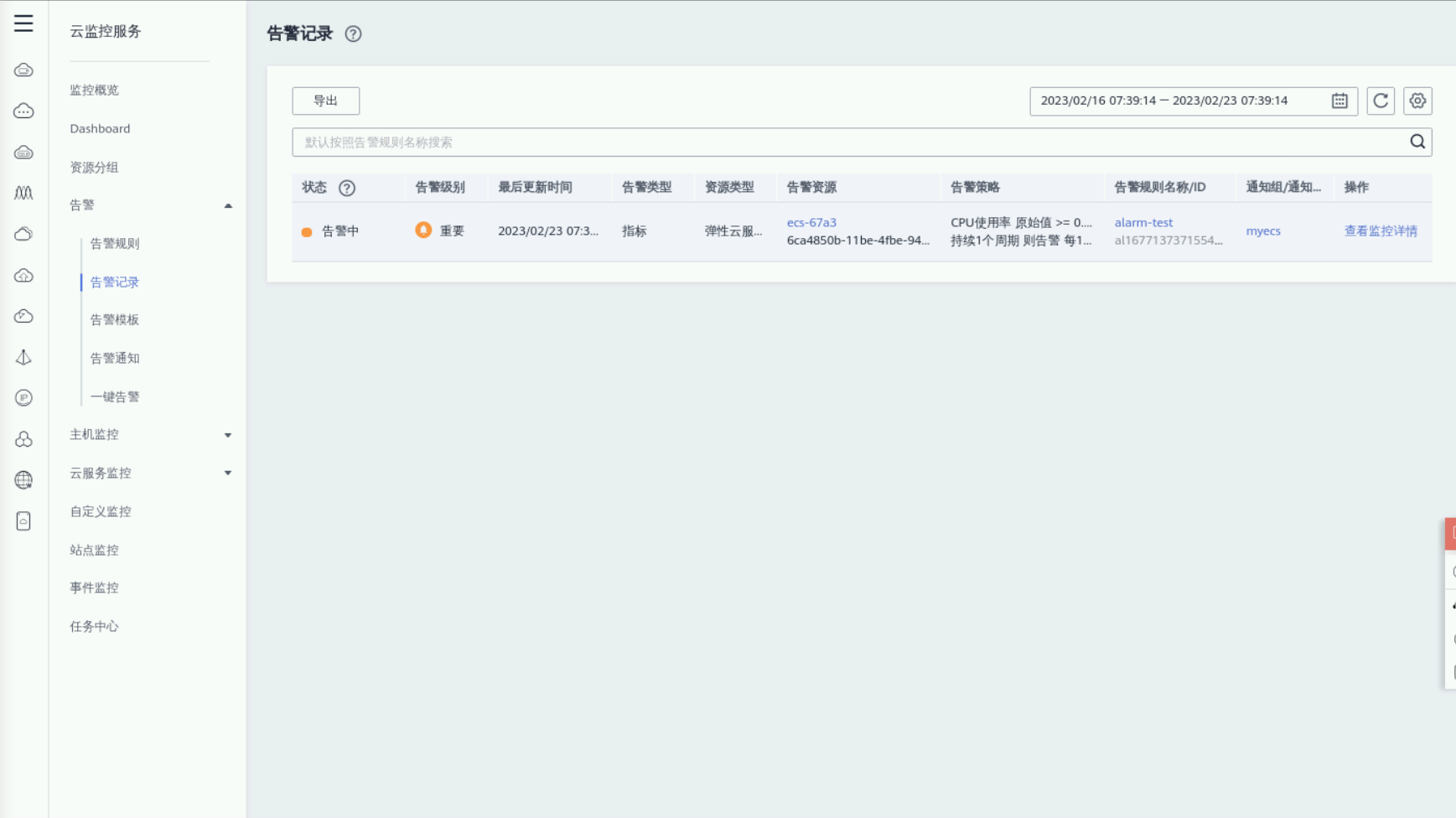Select 告警模板 submenu item
1456x818 pixels.
[115, 319]
